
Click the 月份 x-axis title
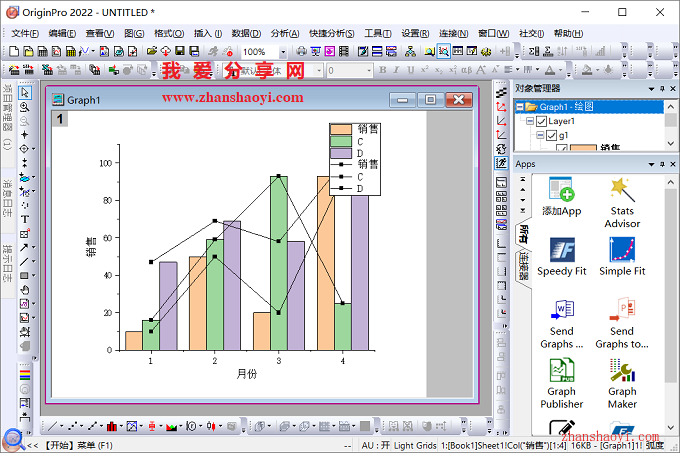pos(247,374)
